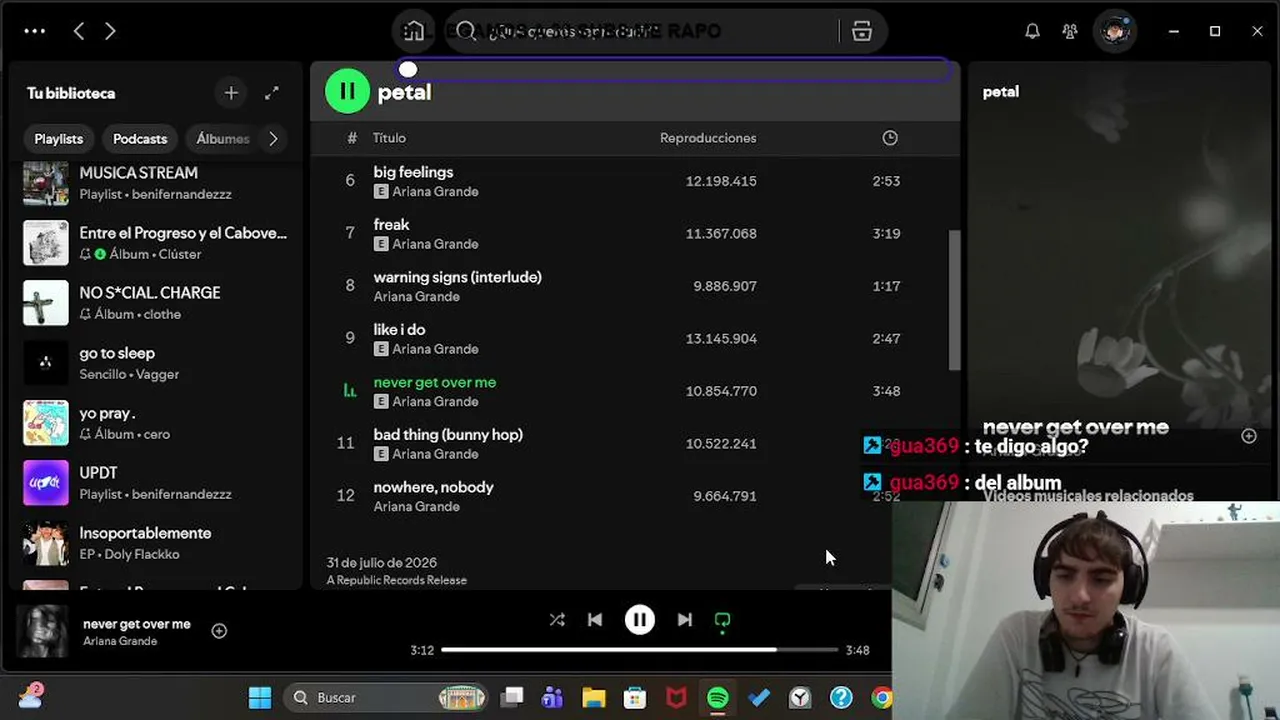Open never get over me title in player bar
The height and width of the screenshot is (720, 1280).
pyautogui.click(x=137, y=624)
